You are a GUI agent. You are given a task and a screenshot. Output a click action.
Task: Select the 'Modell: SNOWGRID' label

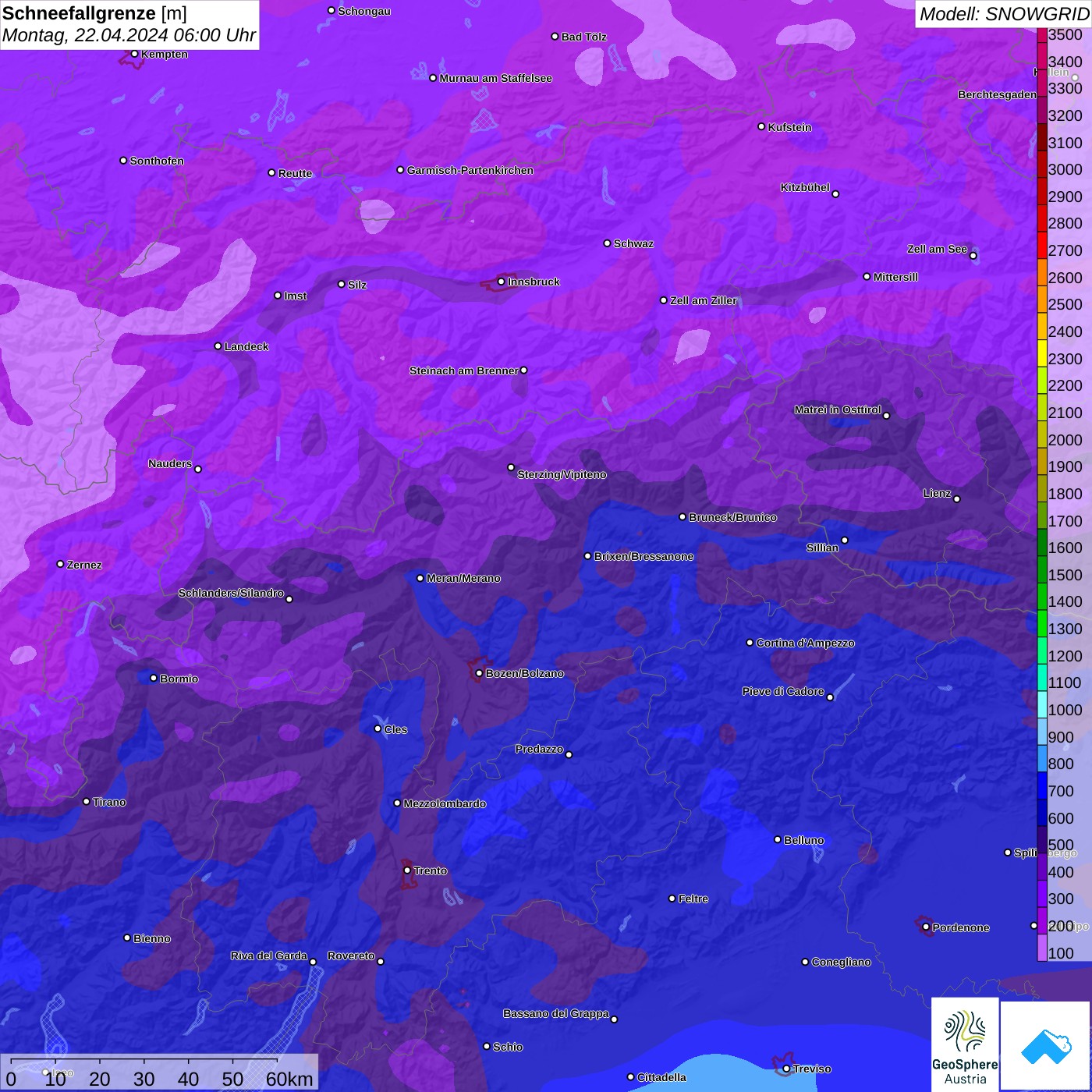click(1004, 13)
